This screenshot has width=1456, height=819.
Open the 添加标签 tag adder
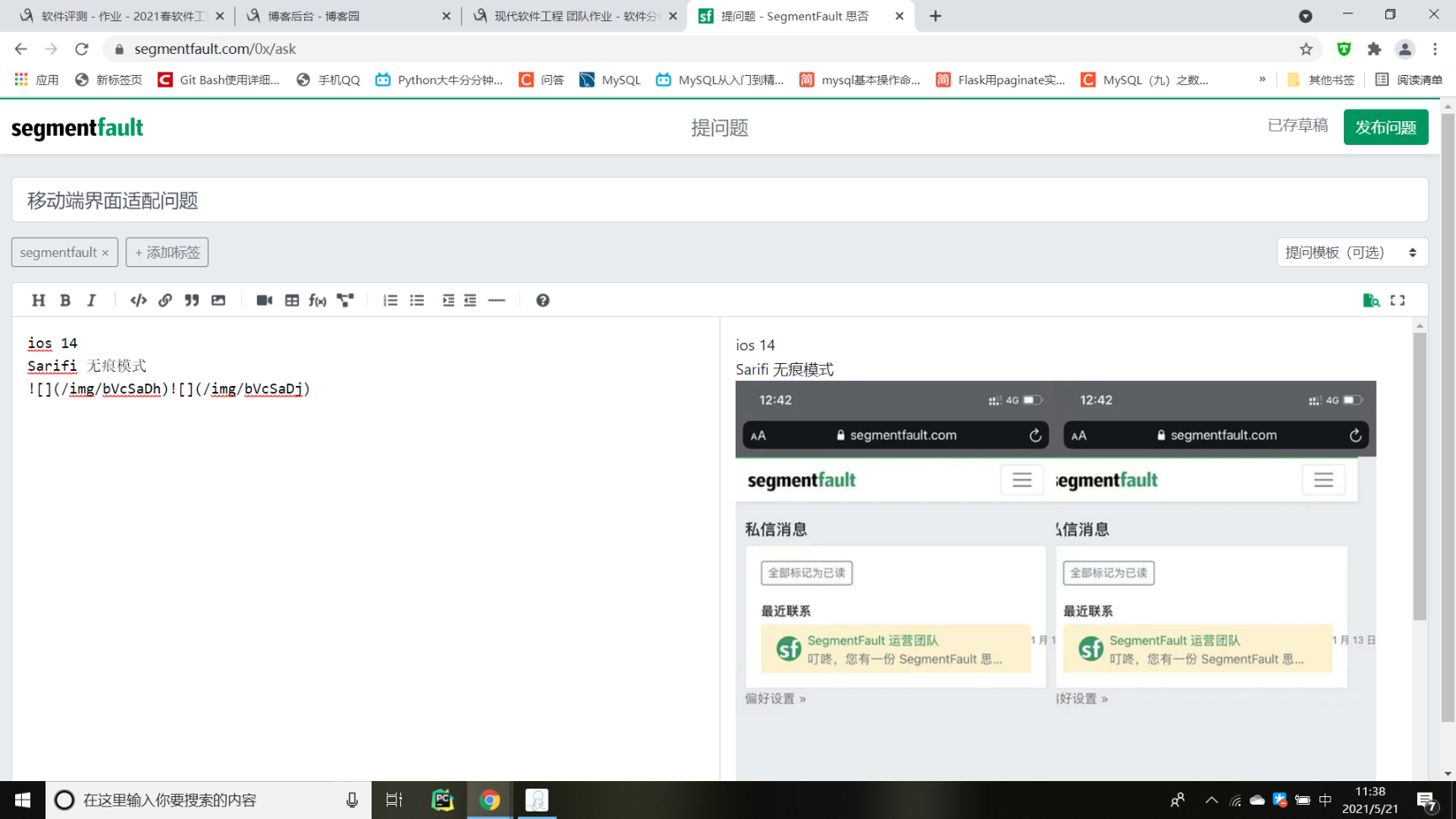167,252
